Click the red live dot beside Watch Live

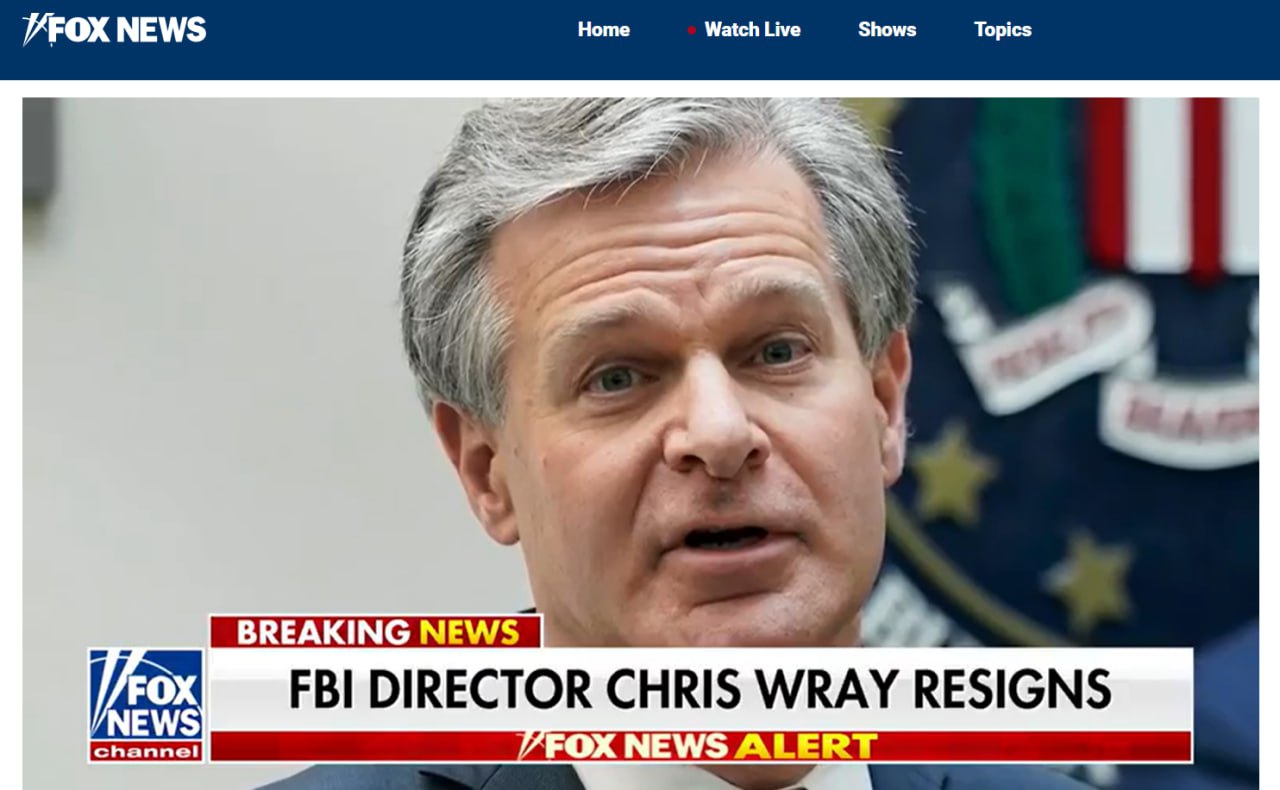pos(691,31)
